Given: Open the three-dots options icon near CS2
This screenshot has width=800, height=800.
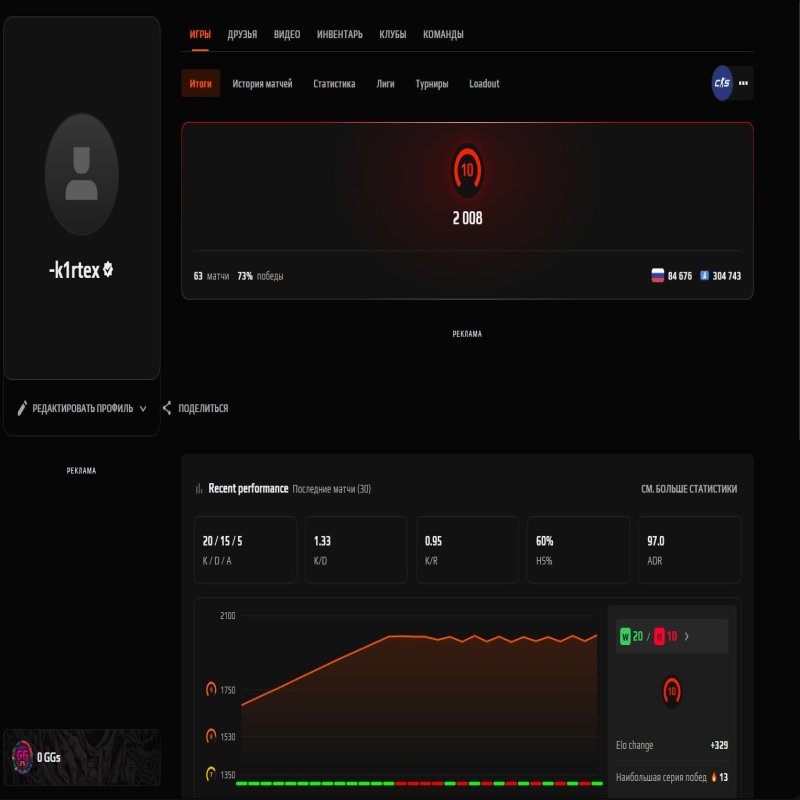Looking at the screenshot, I should click(742, 84).
